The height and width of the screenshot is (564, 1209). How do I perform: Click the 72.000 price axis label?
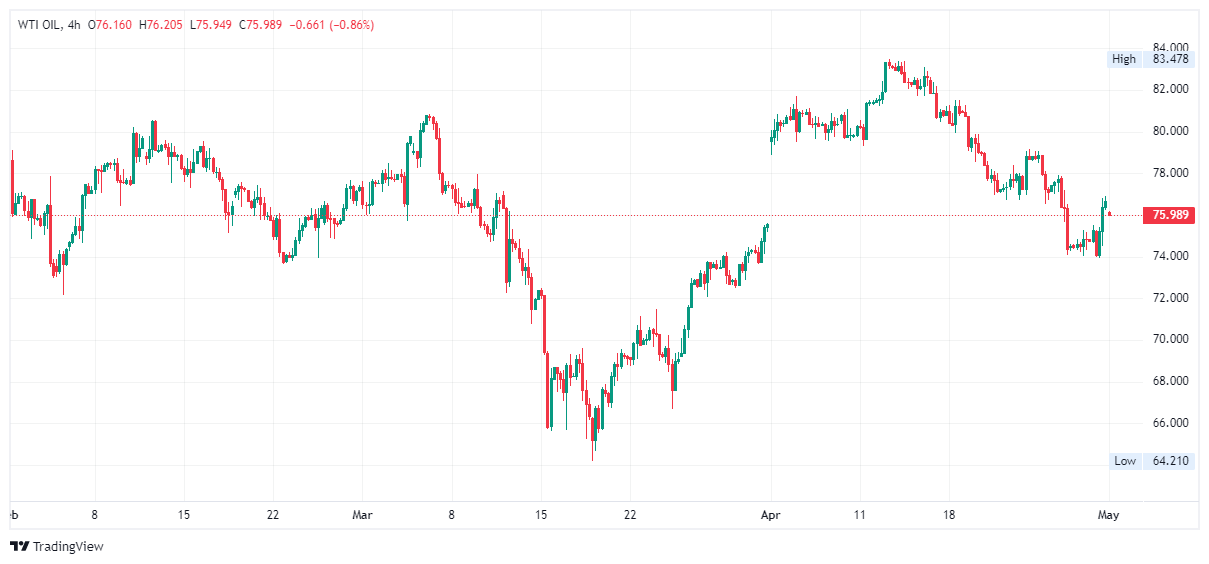pyautogui.click(x=1170, y=298)
